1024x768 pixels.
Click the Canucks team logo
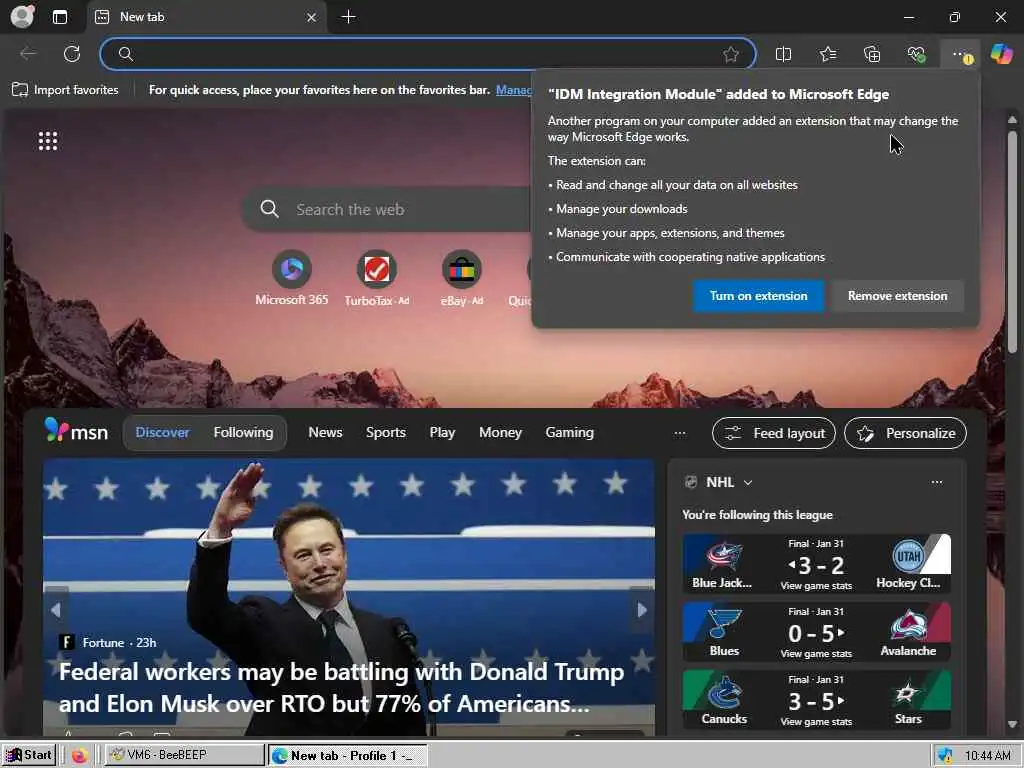pos(724,694)
